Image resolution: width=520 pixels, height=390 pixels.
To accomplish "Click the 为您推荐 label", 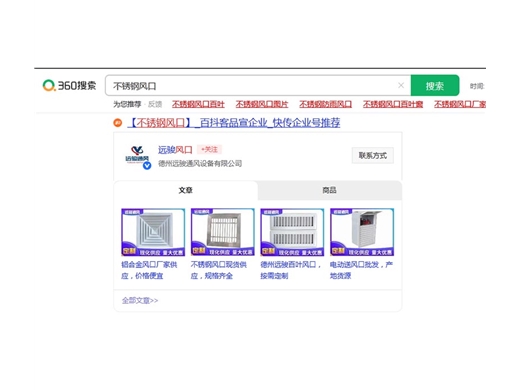I will (127, 104).
